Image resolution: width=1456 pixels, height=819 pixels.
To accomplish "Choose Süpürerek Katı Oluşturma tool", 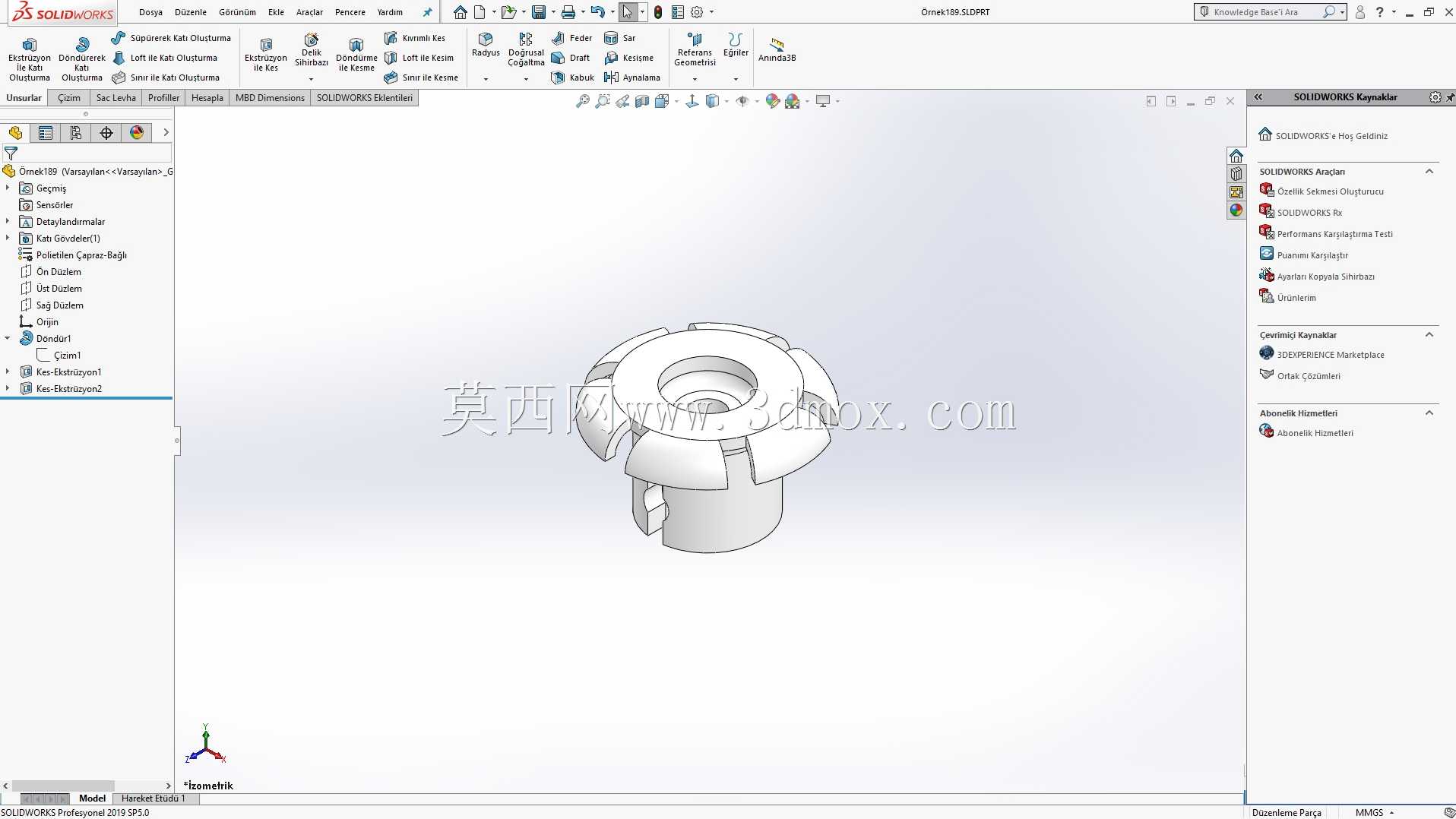I will 171,38.
